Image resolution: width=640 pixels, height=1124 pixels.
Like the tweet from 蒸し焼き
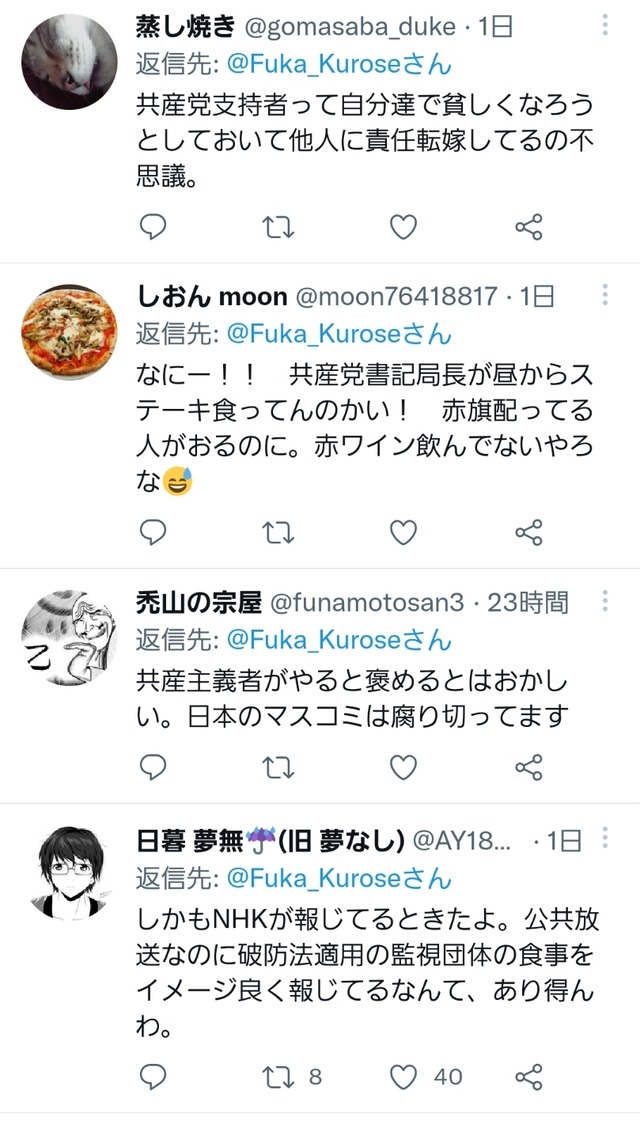click(x=403, y=227)
